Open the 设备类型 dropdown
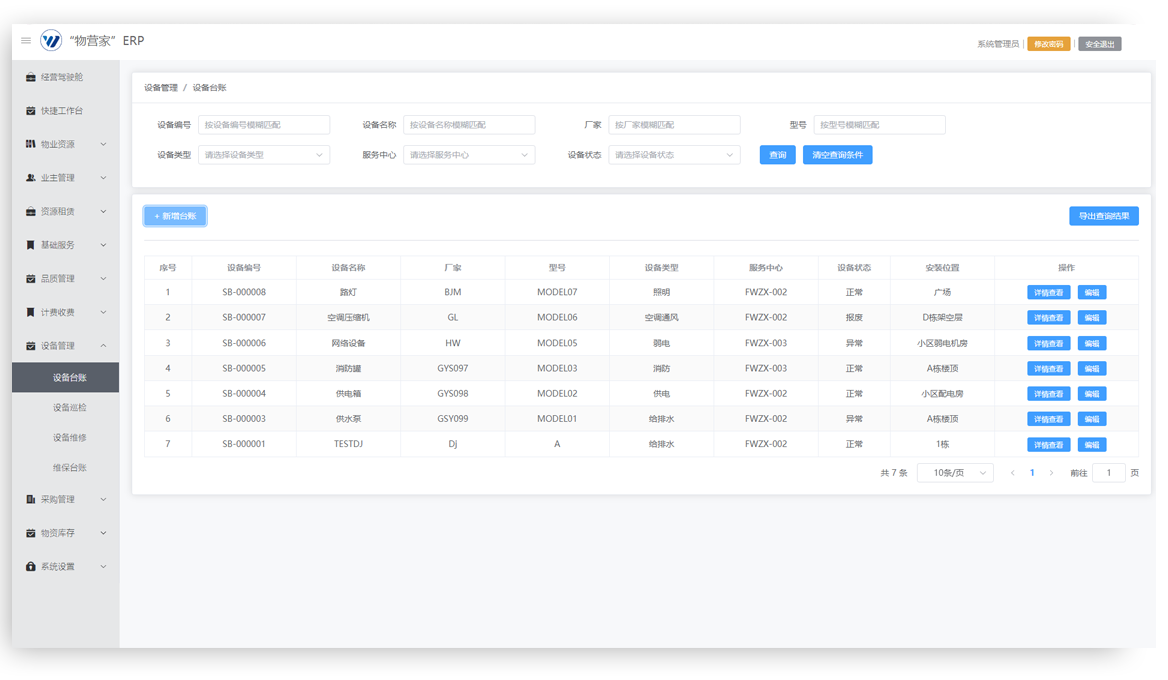 pos(264,155)
